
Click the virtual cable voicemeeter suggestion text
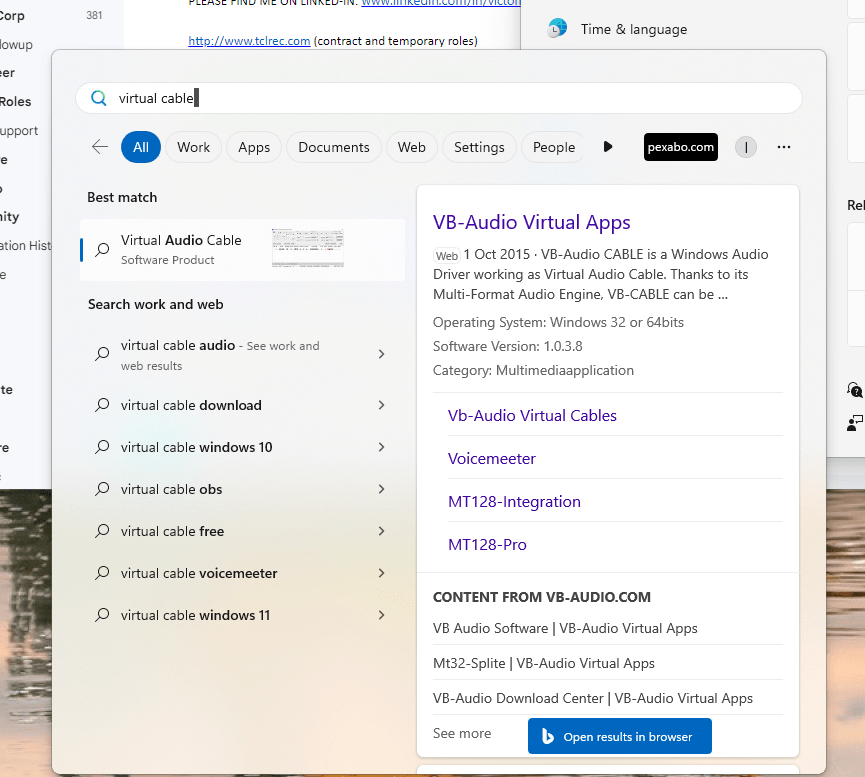click(x=199, y=573)
